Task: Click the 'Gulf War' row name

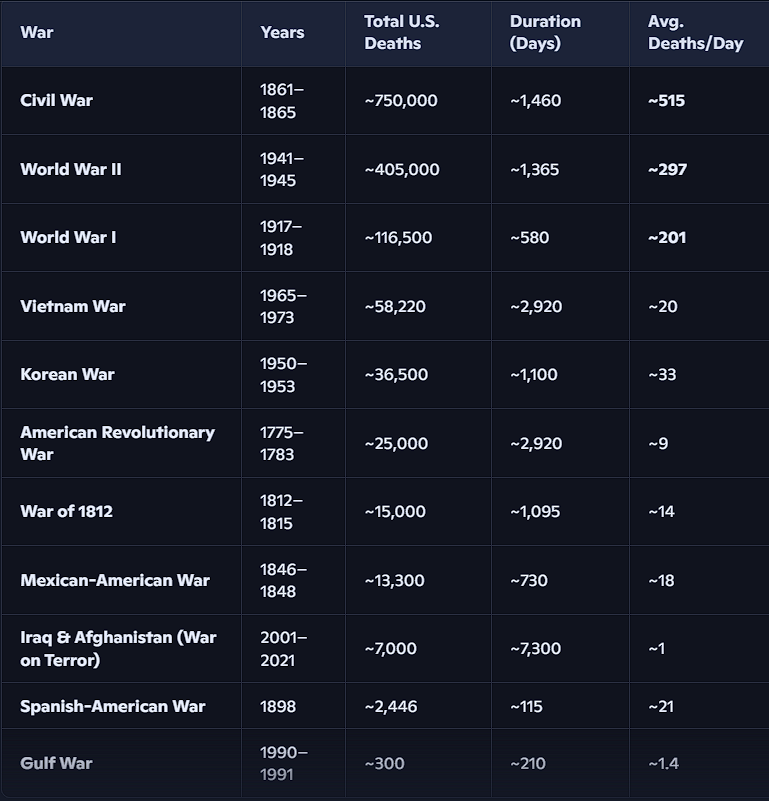Action: (x=56, y=763)
